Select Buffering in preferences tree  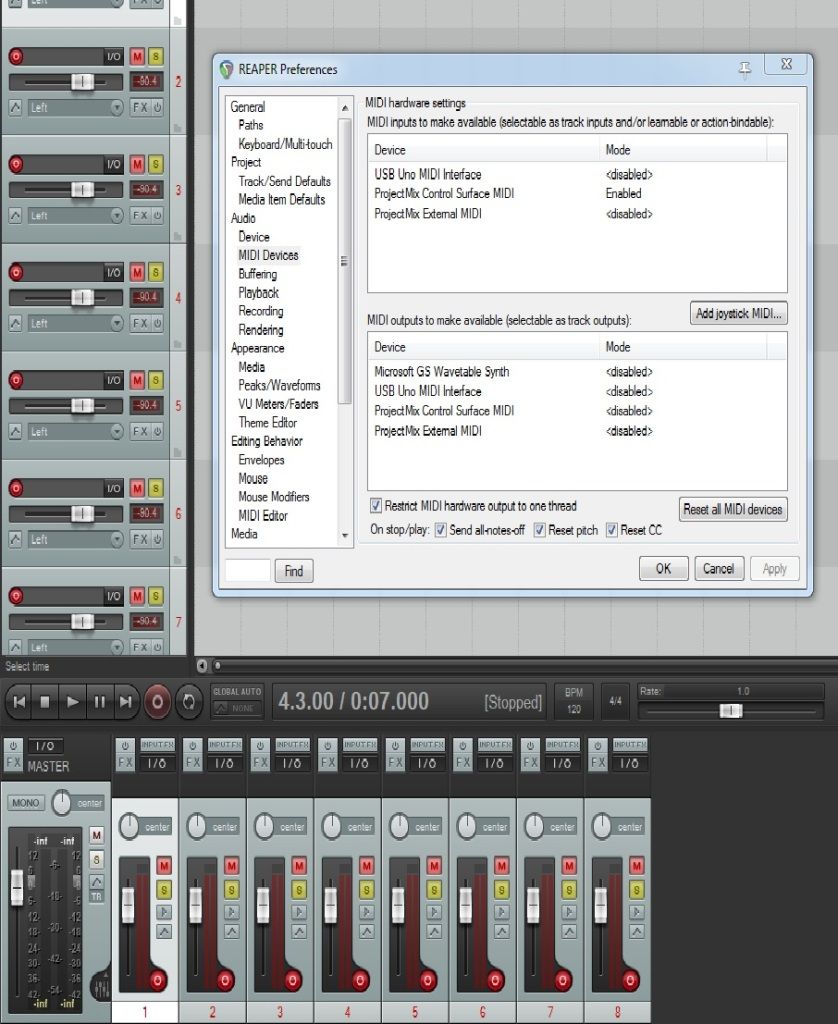[x=258, y=274]
